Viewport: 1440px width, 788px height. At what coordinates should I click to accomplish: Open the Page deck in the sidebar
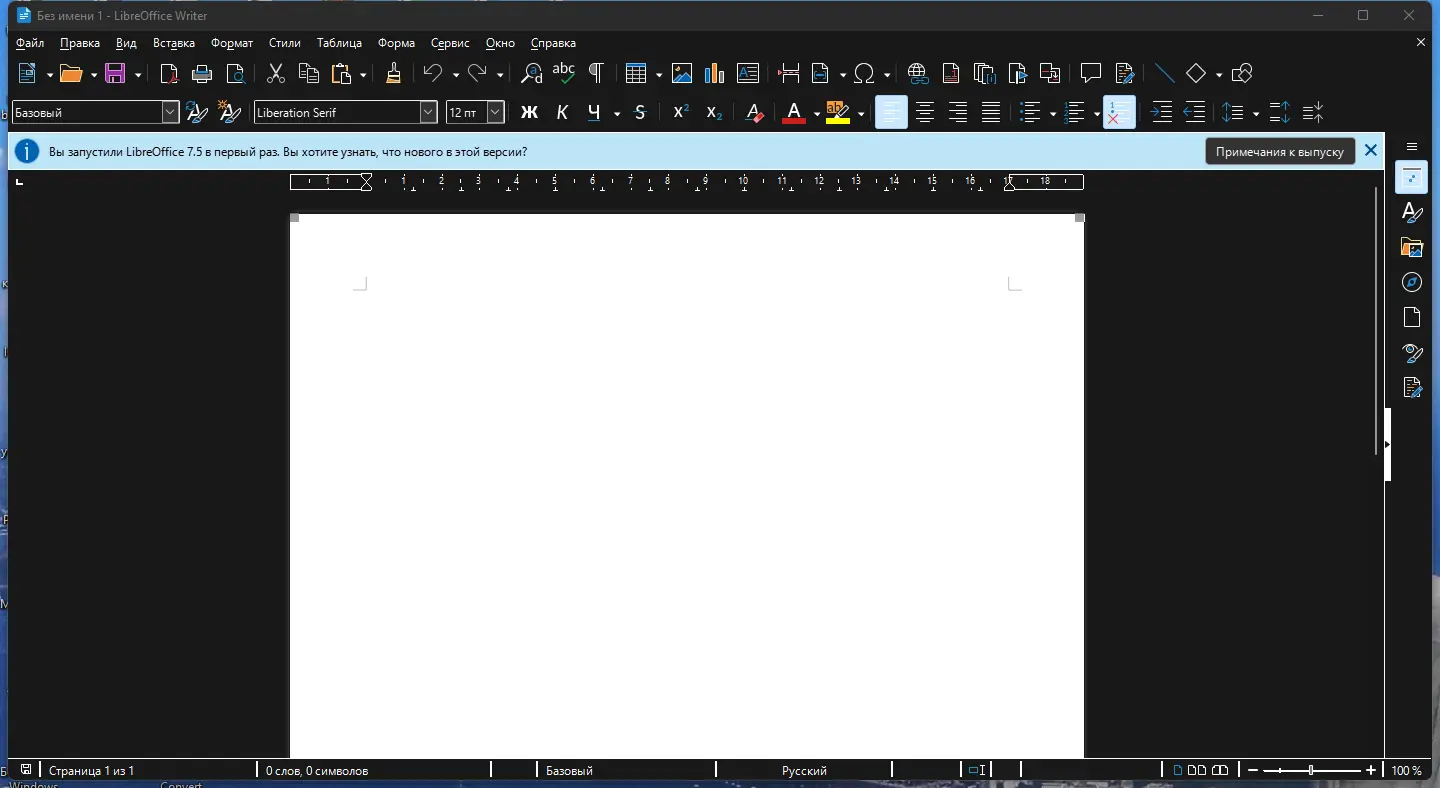tap(1412, 317)
